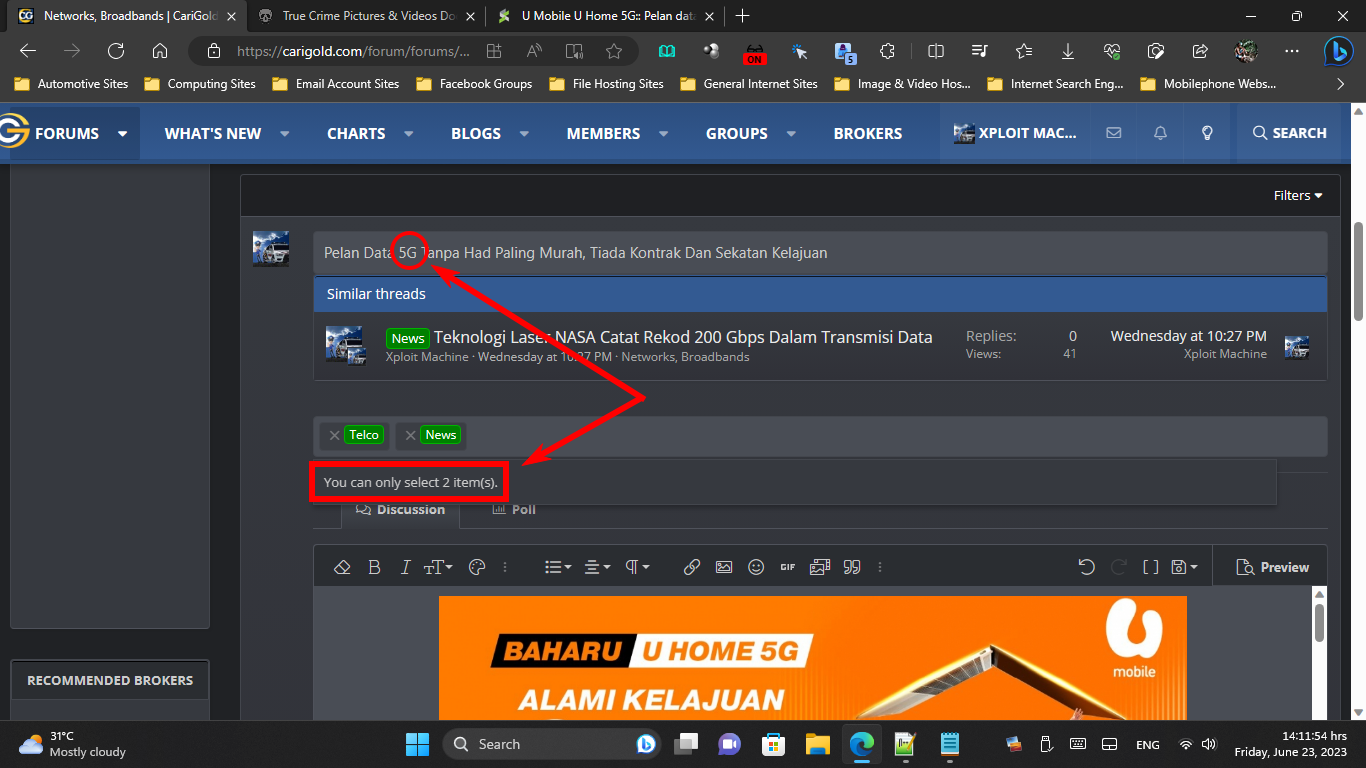Open the Bing Copilot sidebar button
Viewport: 1366px width, 768px height.
pos(1339,51)
